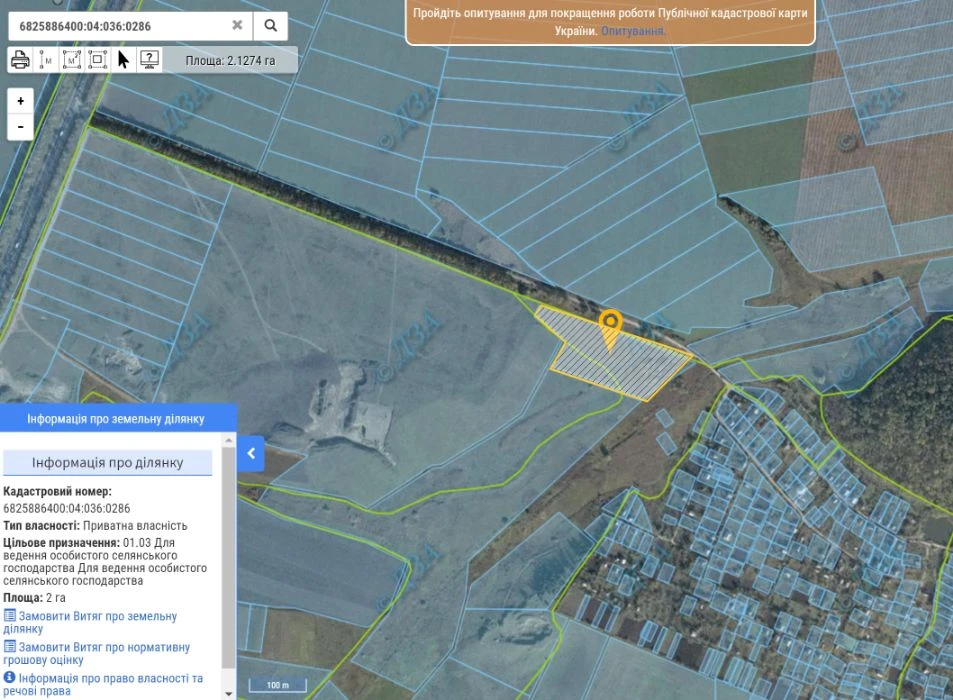Click inside the cadastral number search box

point(122,26)
